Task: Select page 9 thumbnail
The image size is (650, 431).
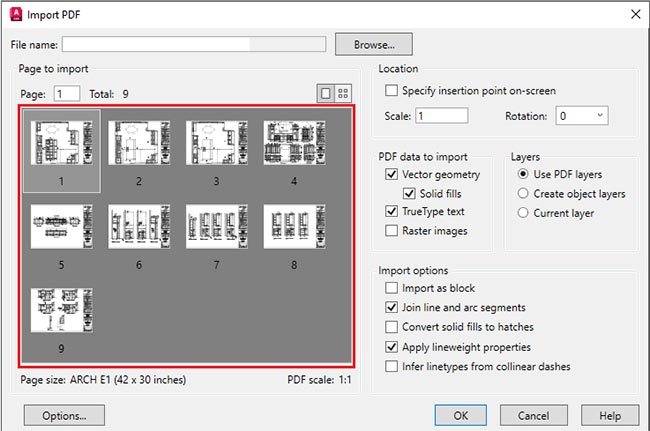Action: click(x=61, y=310)
